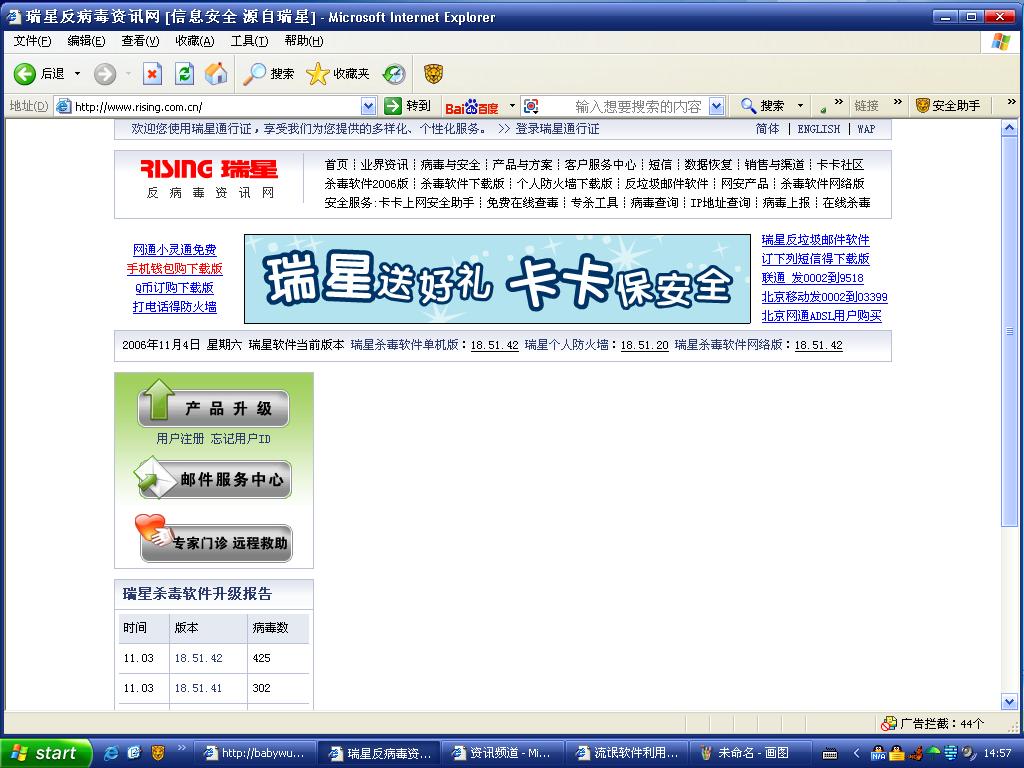Switch to the ENGLISH version link
Image resolution: width=1024 pixels, height=768 pixels.
coord(818,129)
